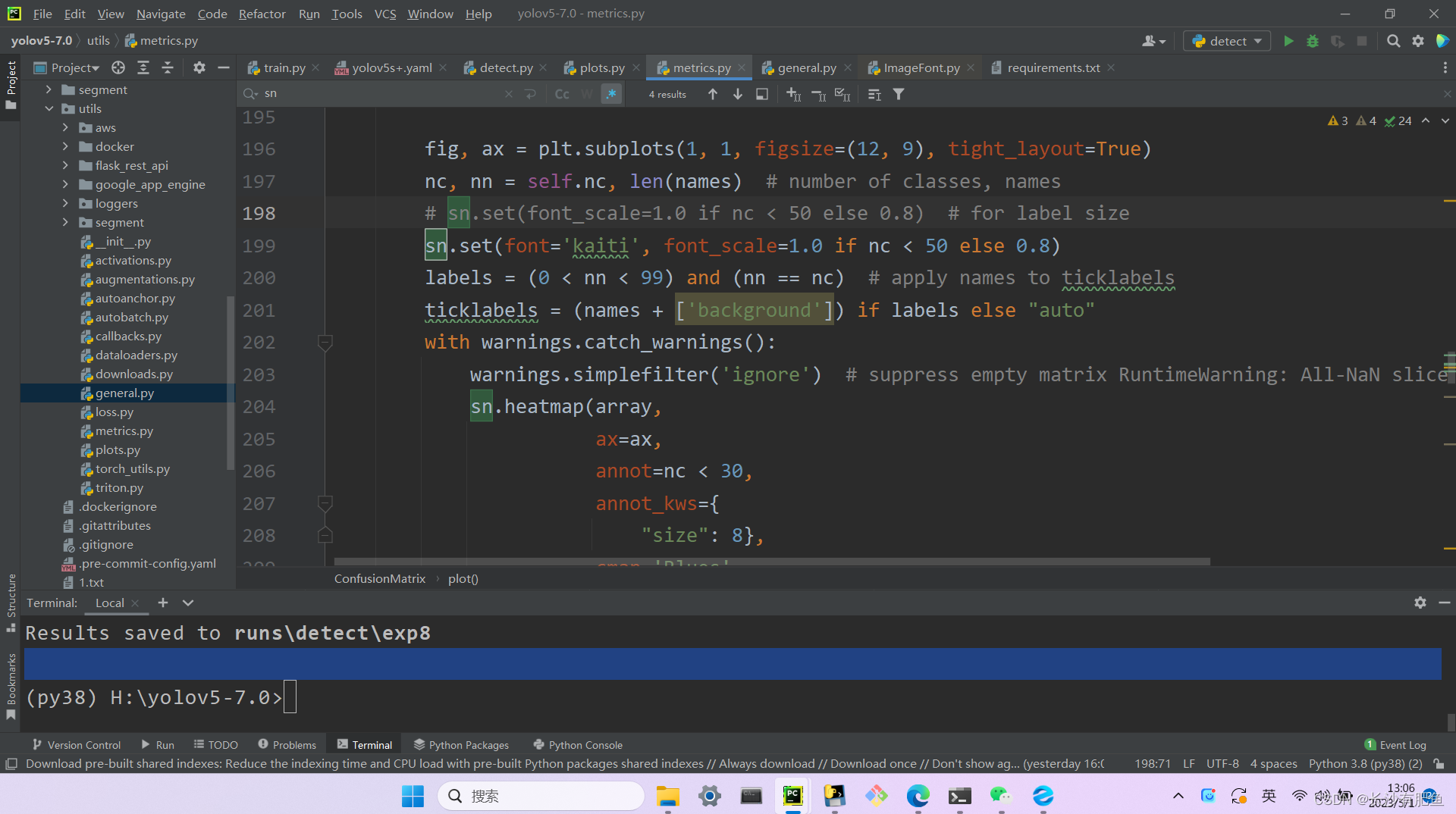This screenshot has height=814, width=1456.
Task: Expand the flask_rest_api folder
Action: (65, 165)
